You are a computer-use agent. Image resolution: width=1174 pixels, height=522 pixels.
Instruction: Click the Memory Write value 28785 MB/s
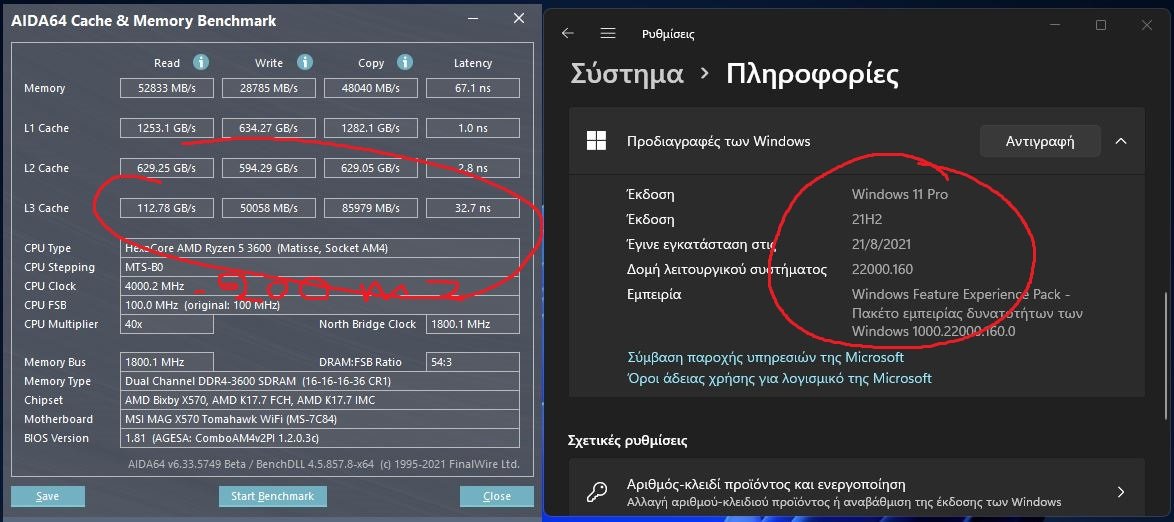[269, 88]
